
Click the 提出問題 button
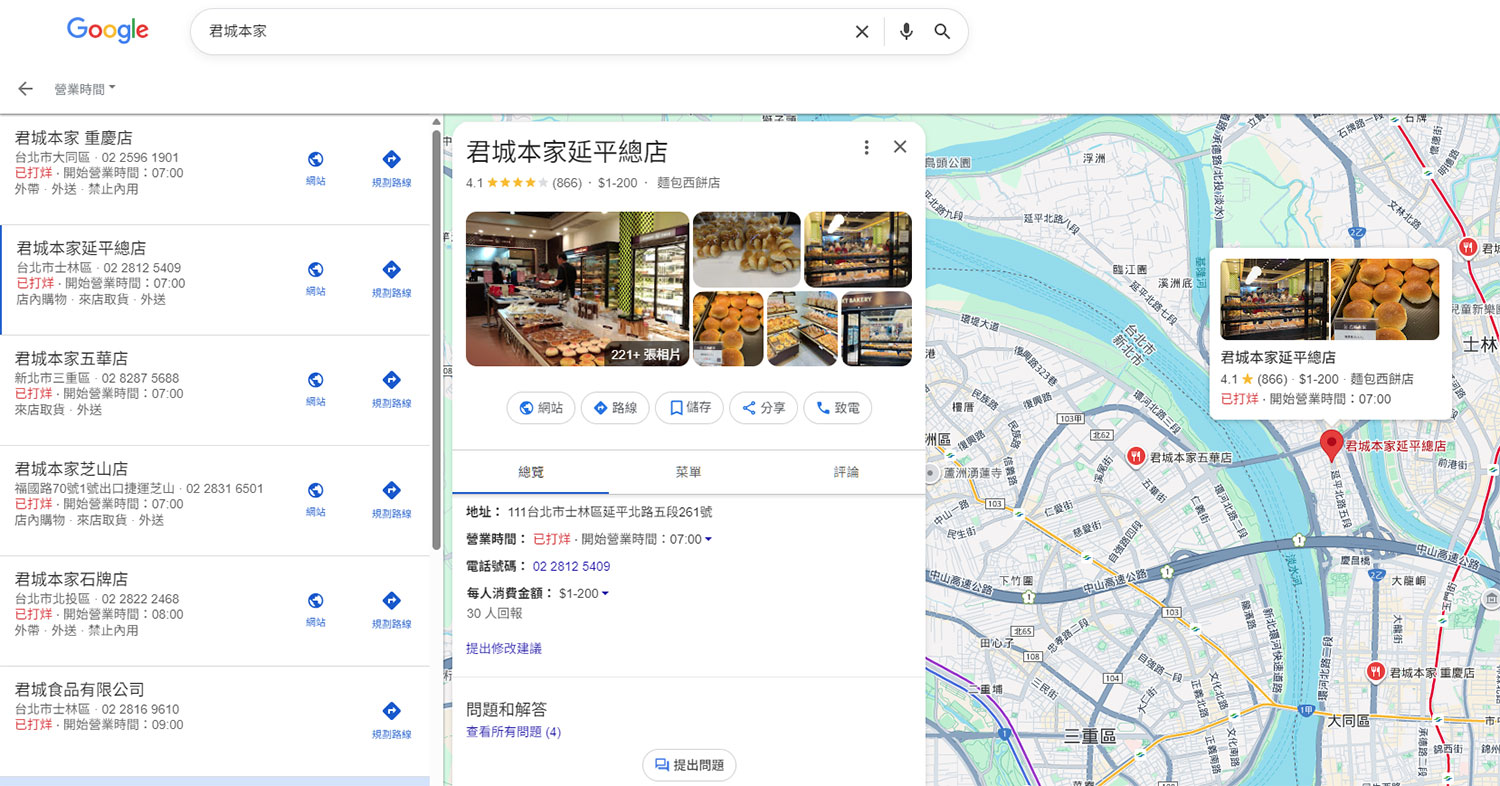(x=689, y=765)
